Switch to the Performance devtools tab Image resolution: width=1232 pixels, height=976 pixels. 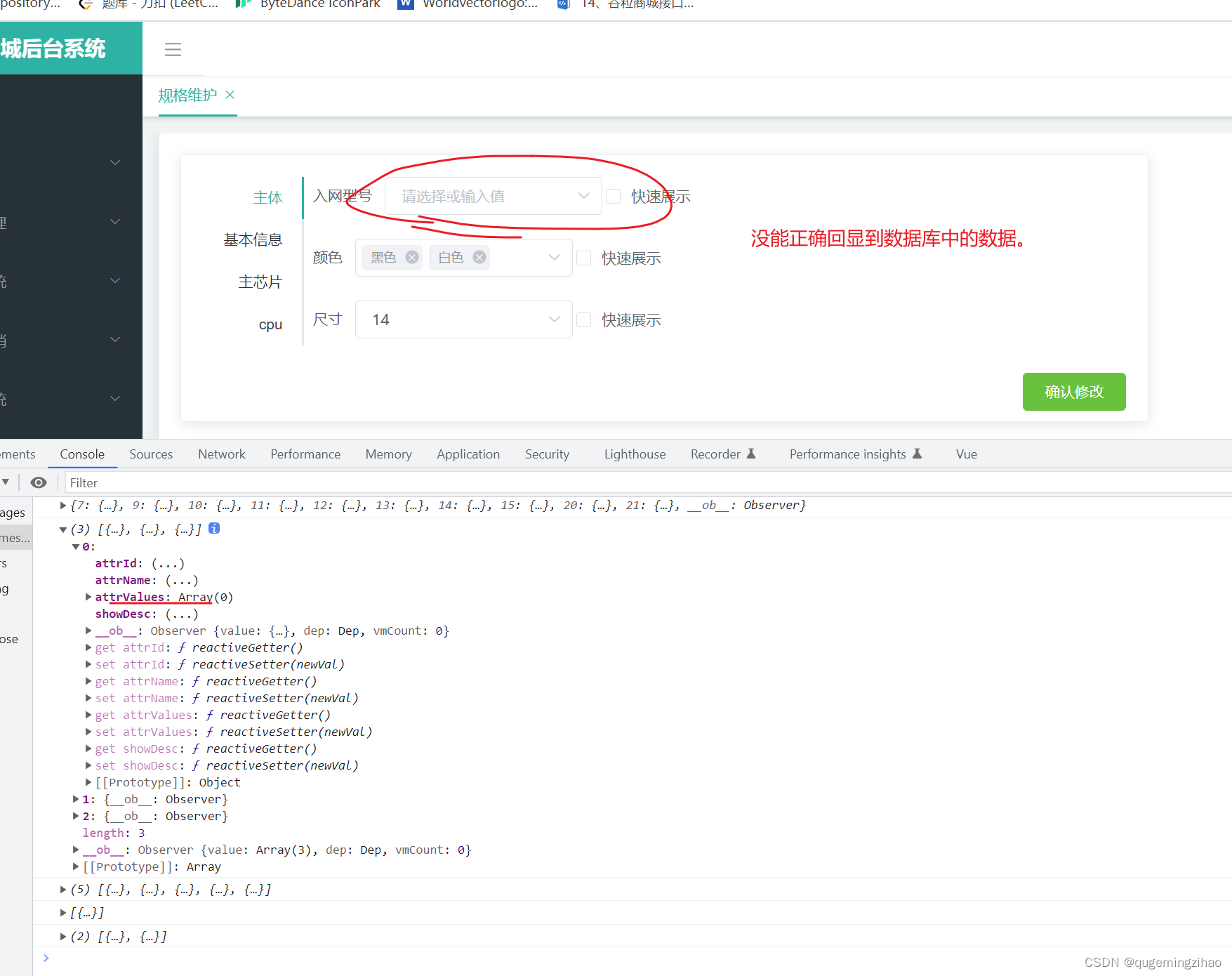(x=305, y=454)
